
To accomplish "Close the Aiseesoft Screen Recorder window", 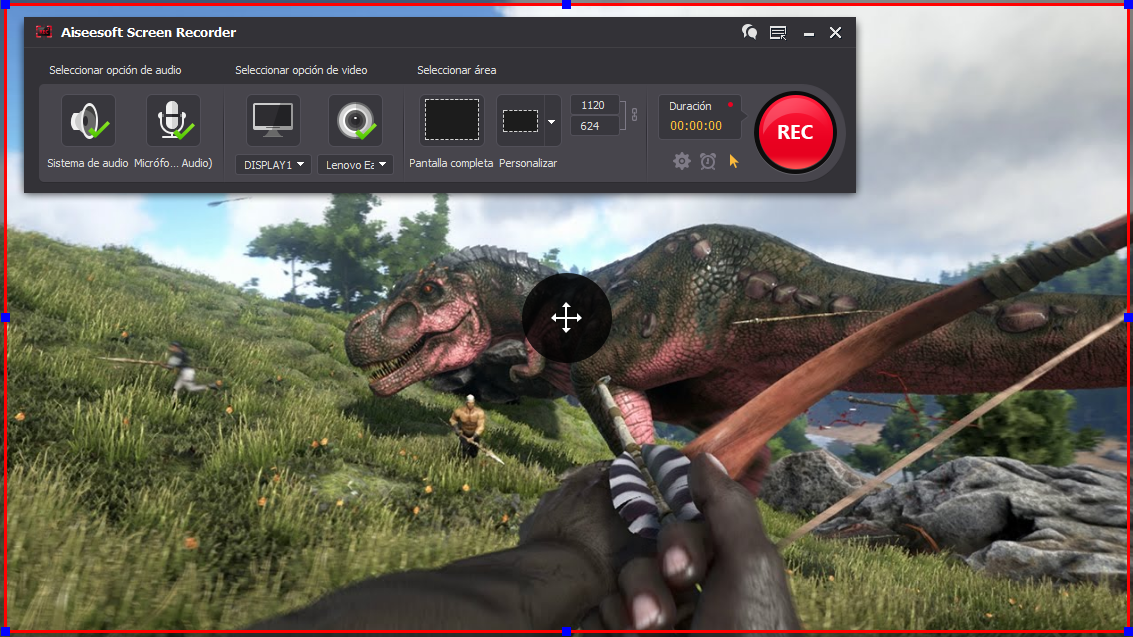I will tap(835, 32).
